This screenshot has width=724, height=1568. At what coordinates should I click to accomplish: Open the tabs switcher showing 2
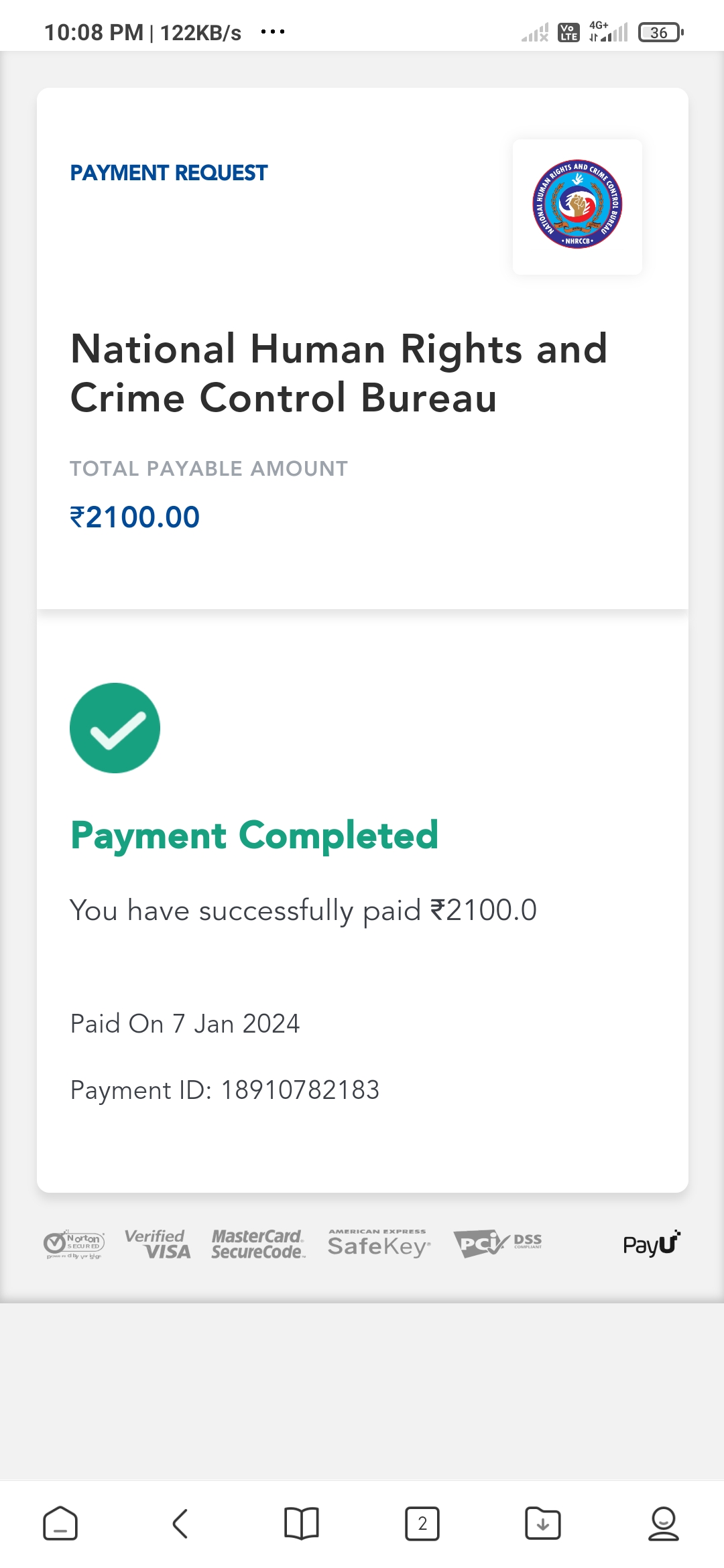[422, 1524]
